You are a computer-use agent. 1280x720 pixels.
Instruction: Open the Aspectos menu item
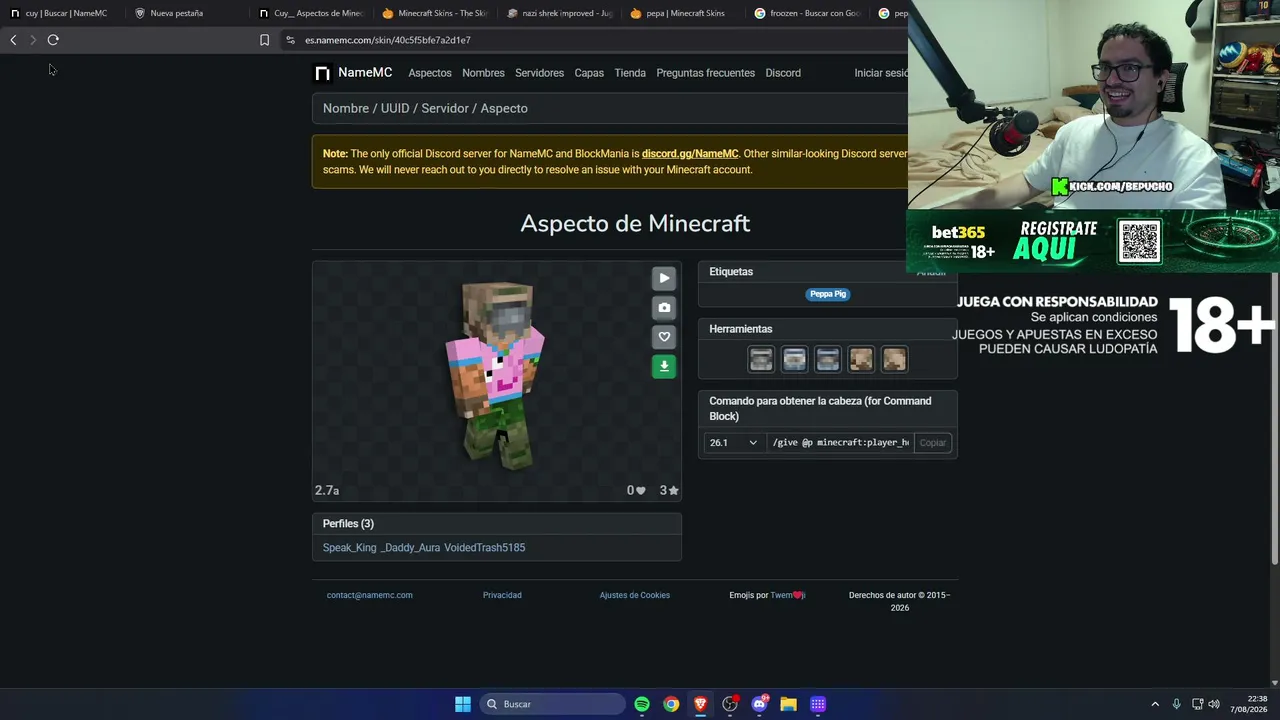[x=430, y=73]
